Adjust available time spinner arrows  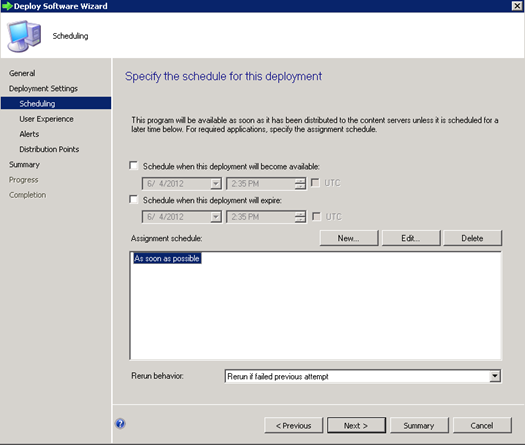(x=300, y=183)
